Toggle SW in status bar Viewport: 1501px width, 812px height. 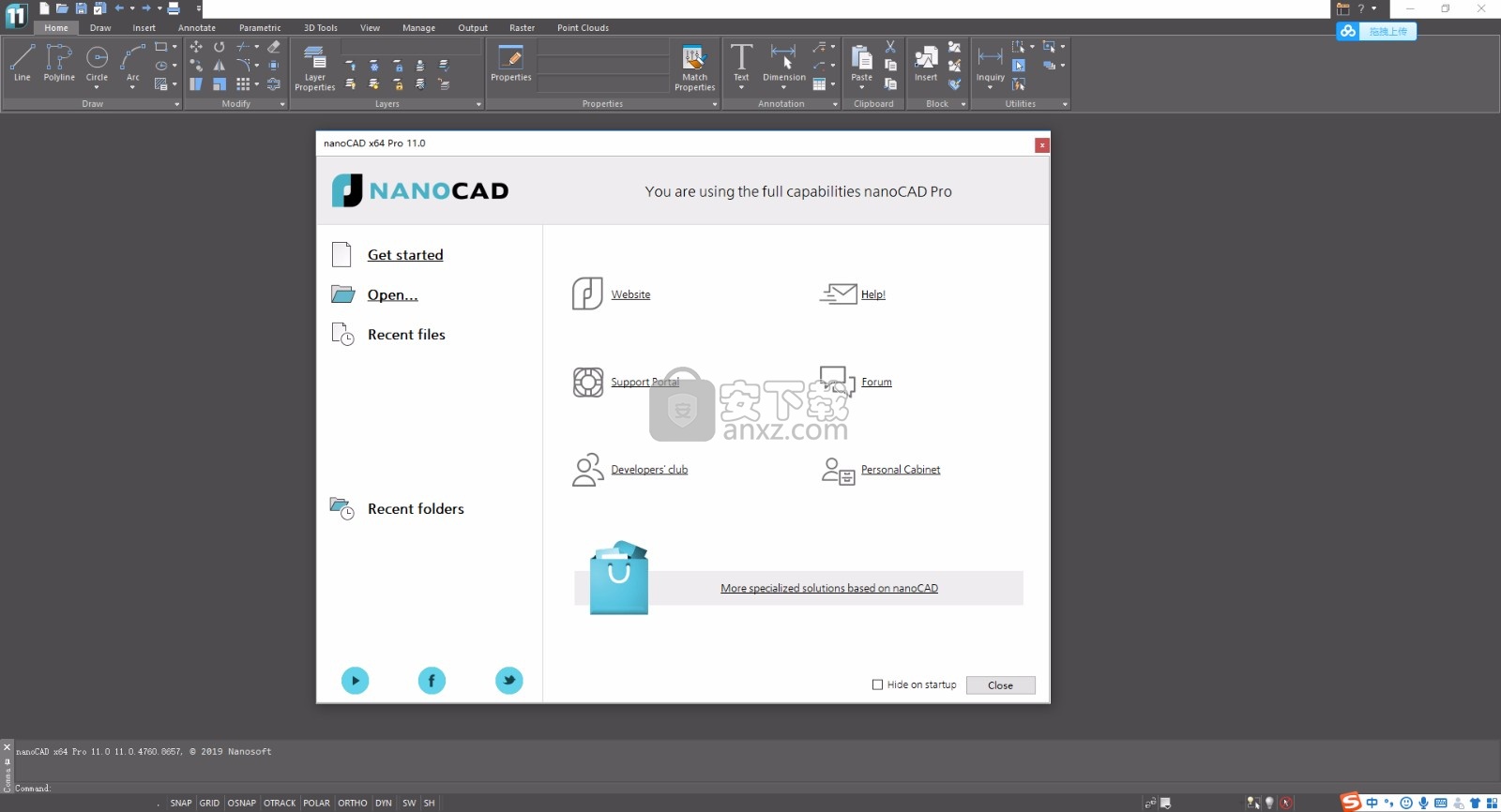(409, 803)
